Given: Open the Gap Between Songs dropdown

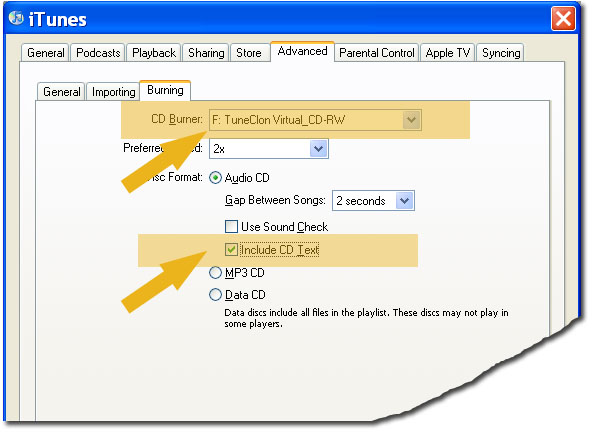Looking at the screenshot, I should pos(373,200).
